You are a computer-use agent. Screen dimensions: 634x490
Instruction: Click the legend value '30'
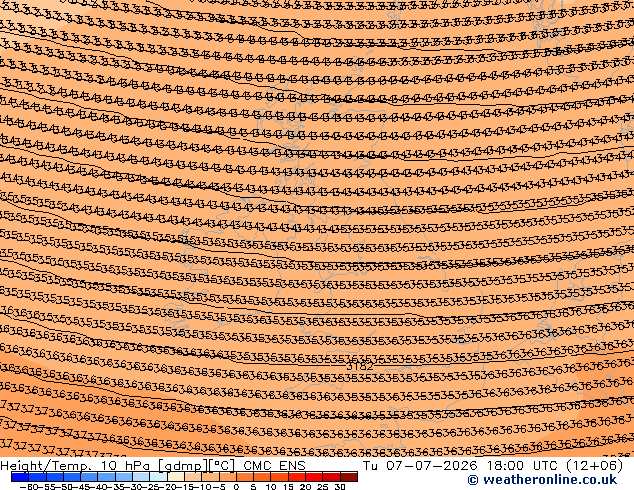pyautogui.click(x=340, y=487)
